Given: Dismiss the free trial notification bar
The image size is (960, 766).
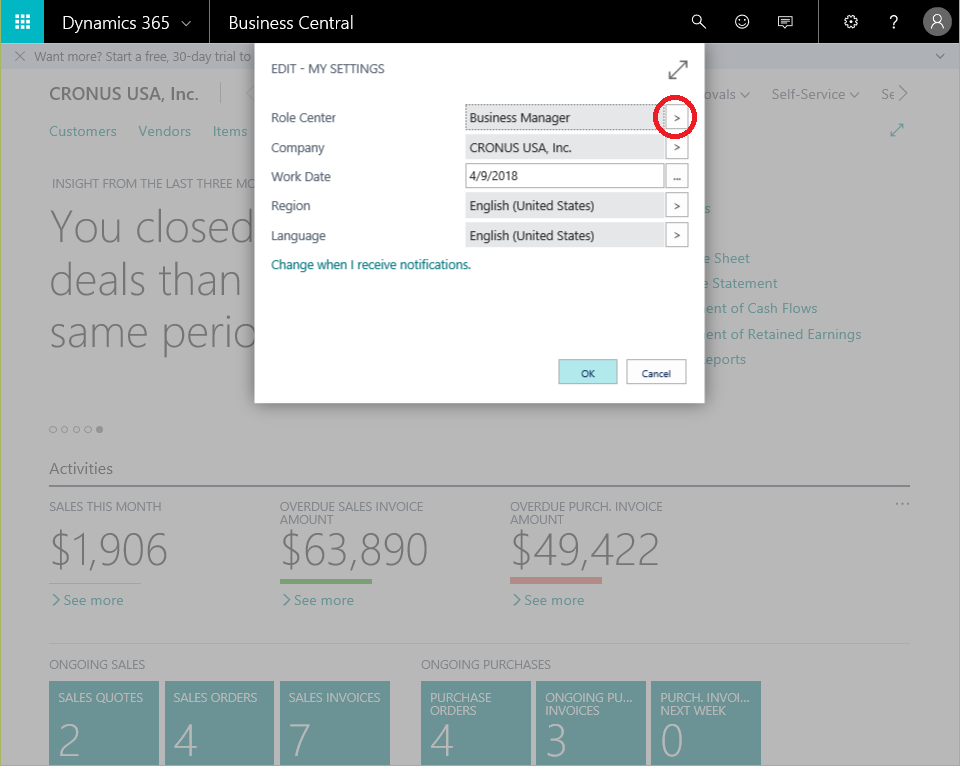Looking at the screenshot, I should (20, 56).
